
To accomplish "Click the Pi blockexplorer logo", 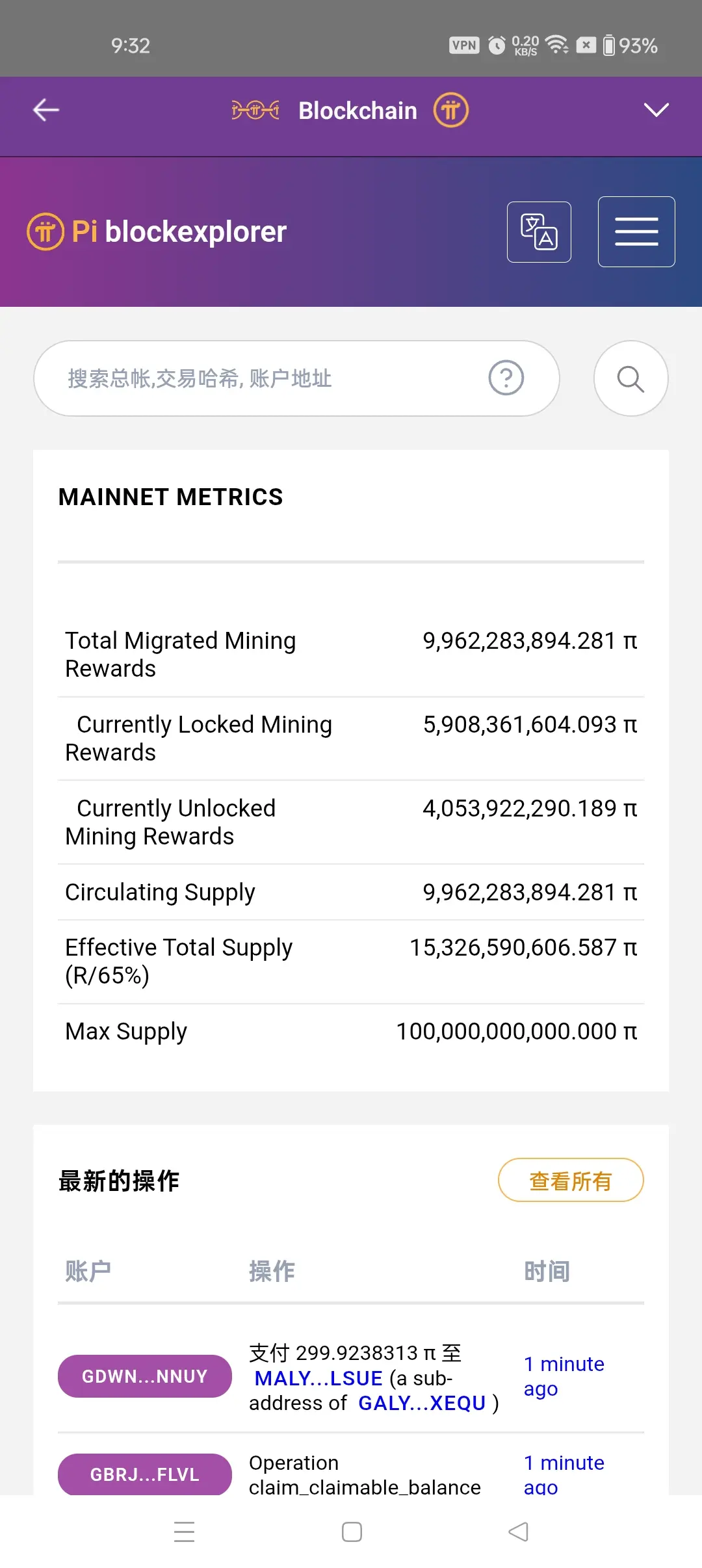I will click(157, 231).
